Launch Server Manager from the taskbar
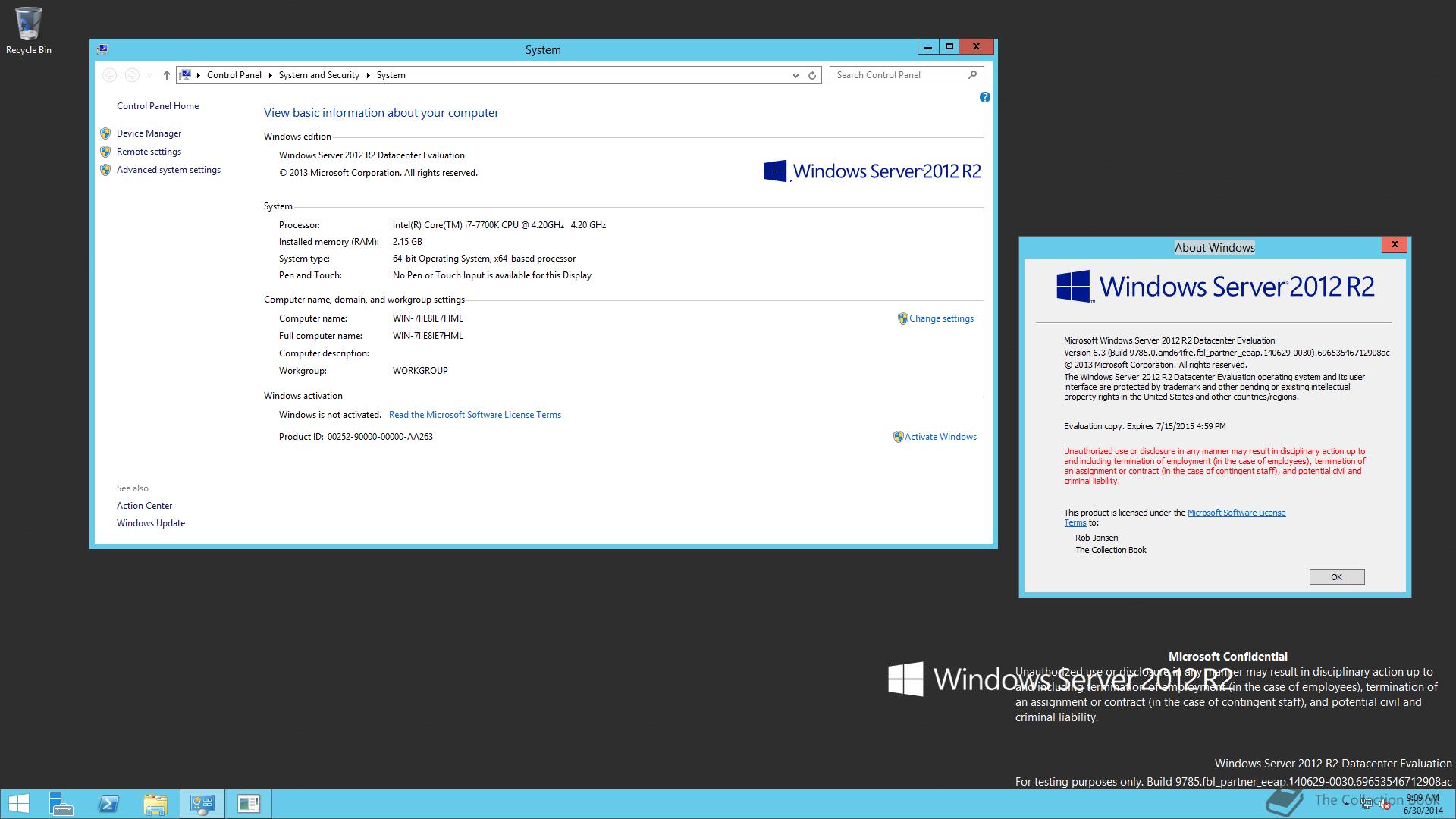Image resolution: width=1456 pixels, height=819 pixels. click(61, 804)
